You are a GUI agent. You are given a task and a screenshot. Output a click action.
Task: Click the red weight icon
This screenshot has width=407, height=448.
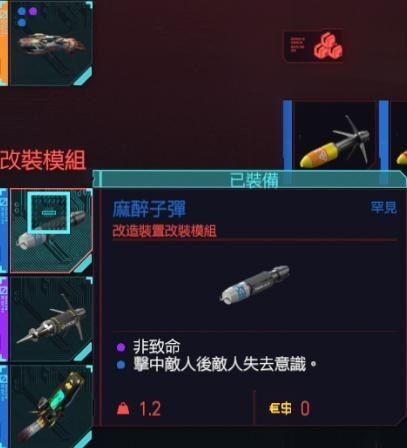[x=123, y=408]
